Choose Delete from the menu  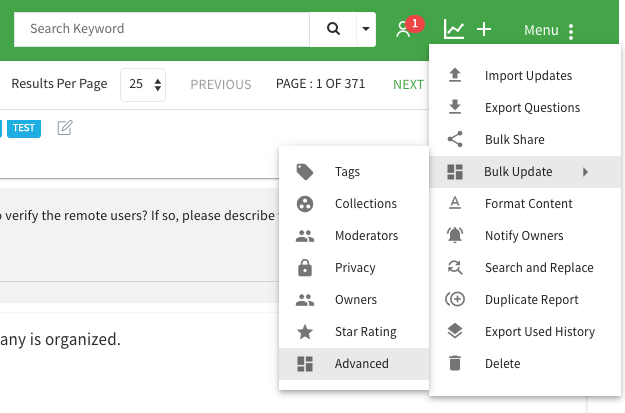[x=525, y=364]
